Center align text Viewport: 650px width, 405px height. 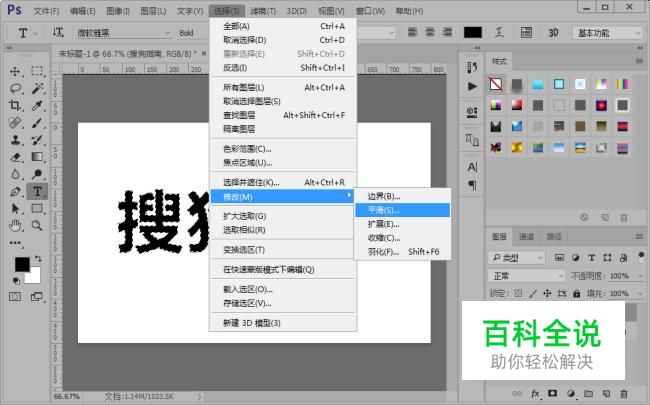coord(430,32)
